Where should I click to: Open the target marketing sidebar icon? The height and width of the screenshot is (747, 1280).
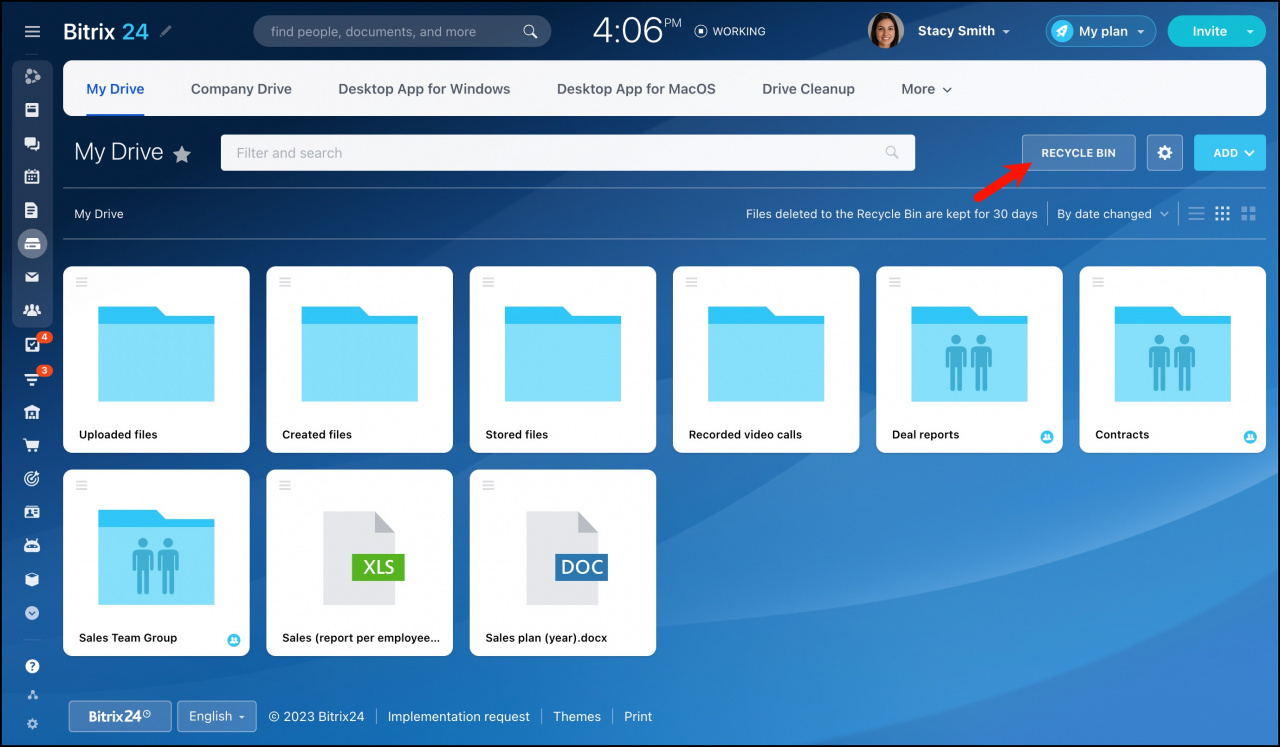tap(32, 478)
